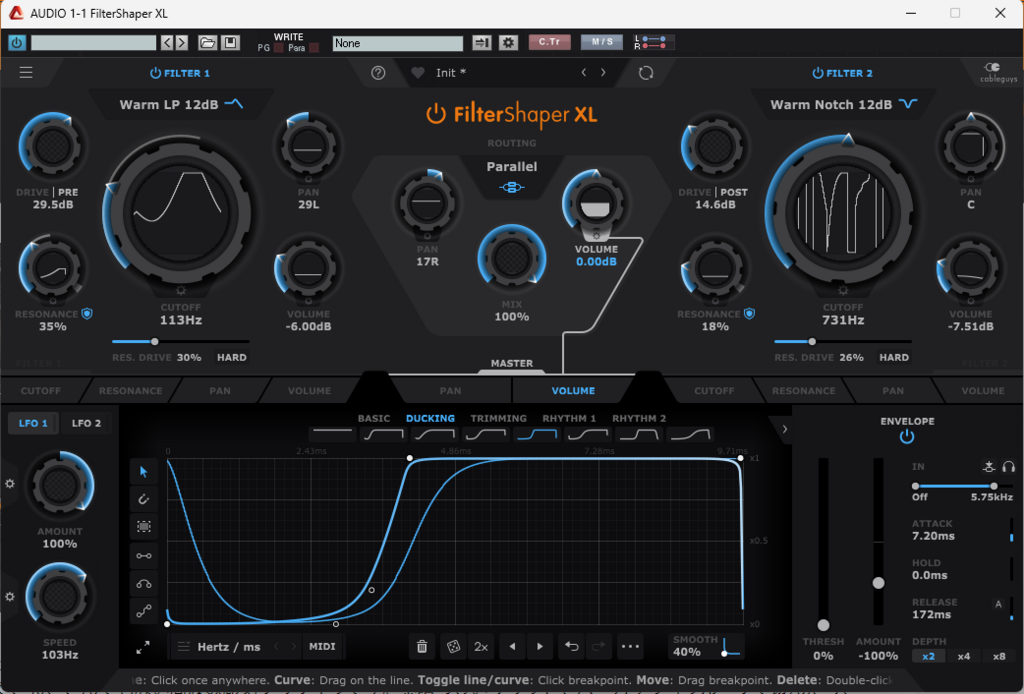Toggle Filter 1 HARD resonance drive
1024x694 pixels.
pyautogui.click(x=232, y=358)
